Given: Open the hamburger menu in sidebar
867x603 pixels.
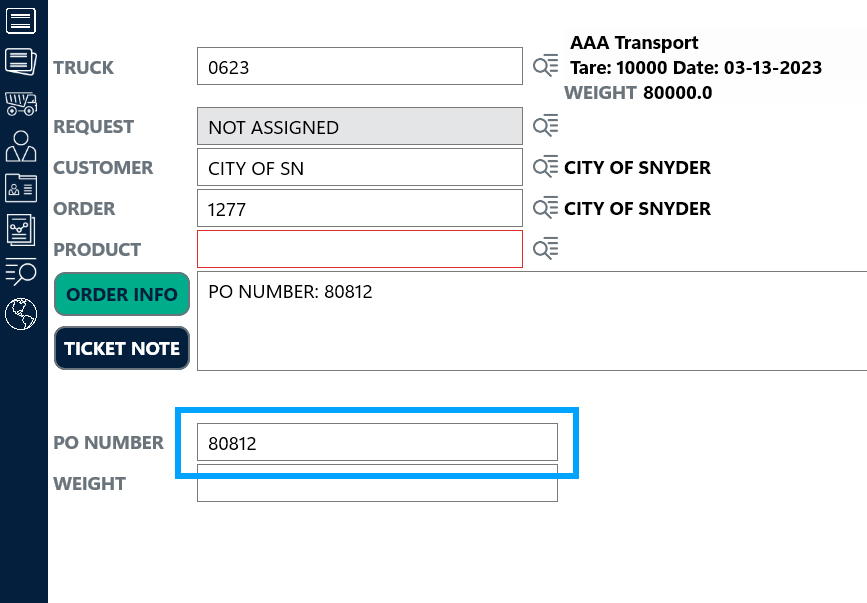Looking at the screenshot, I should point(21,20).
